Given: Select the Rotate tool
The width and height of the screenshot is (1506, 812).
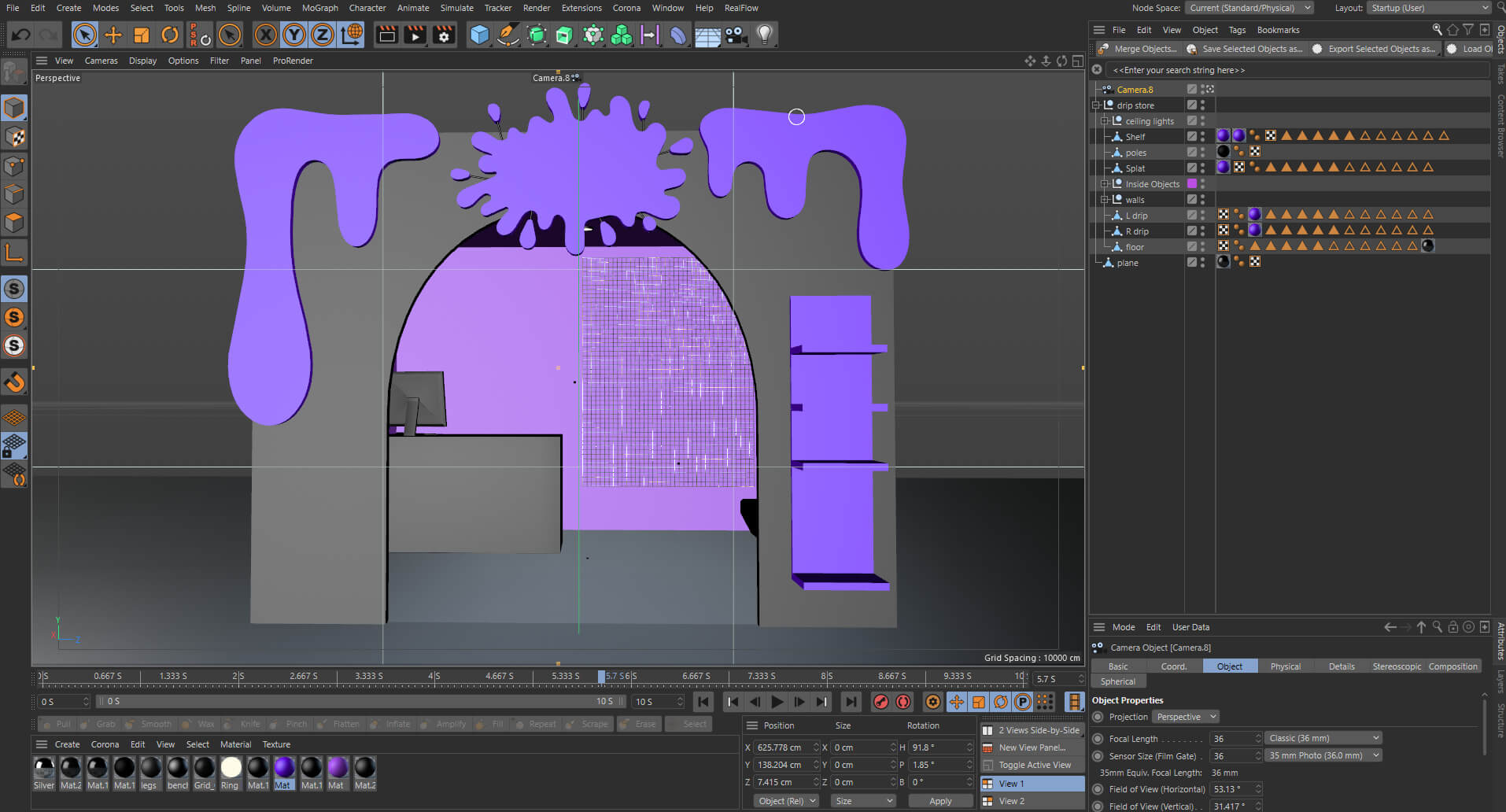Looking at the screenshot, I should 170,35.
